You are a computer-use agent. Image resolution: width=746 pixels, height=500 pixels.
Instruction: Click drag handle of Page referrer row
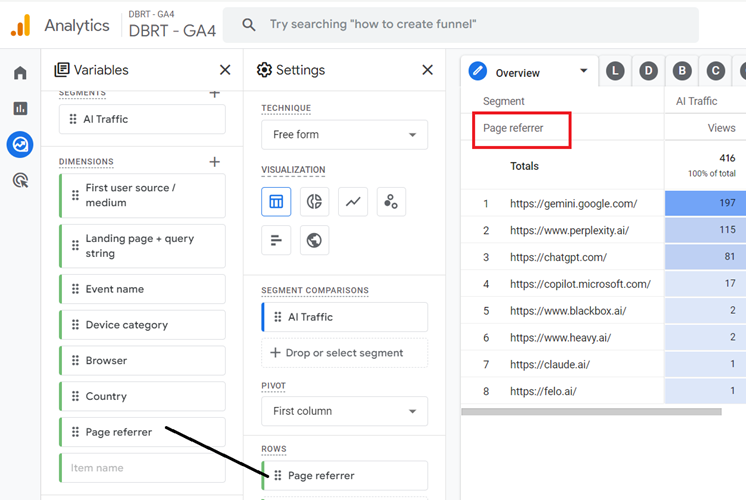click(278, 475)
